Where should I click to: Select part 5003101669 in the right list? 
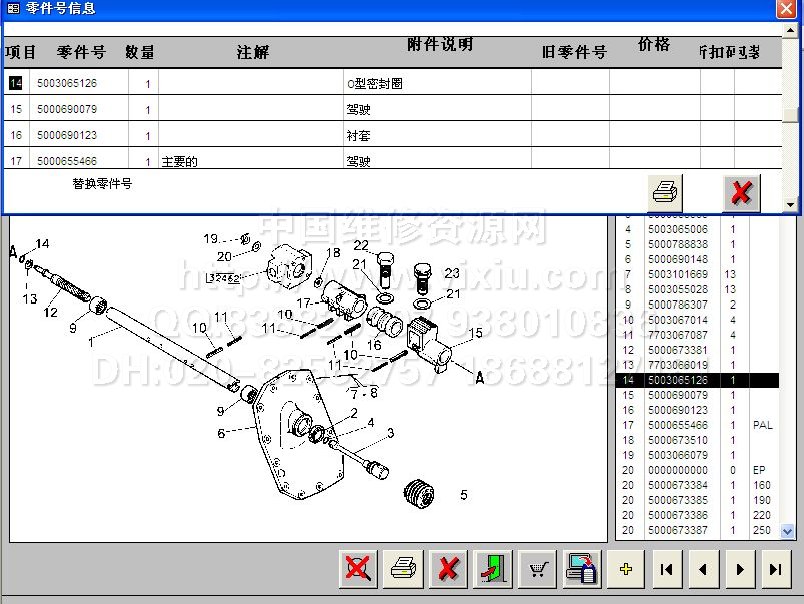(677, 274)
